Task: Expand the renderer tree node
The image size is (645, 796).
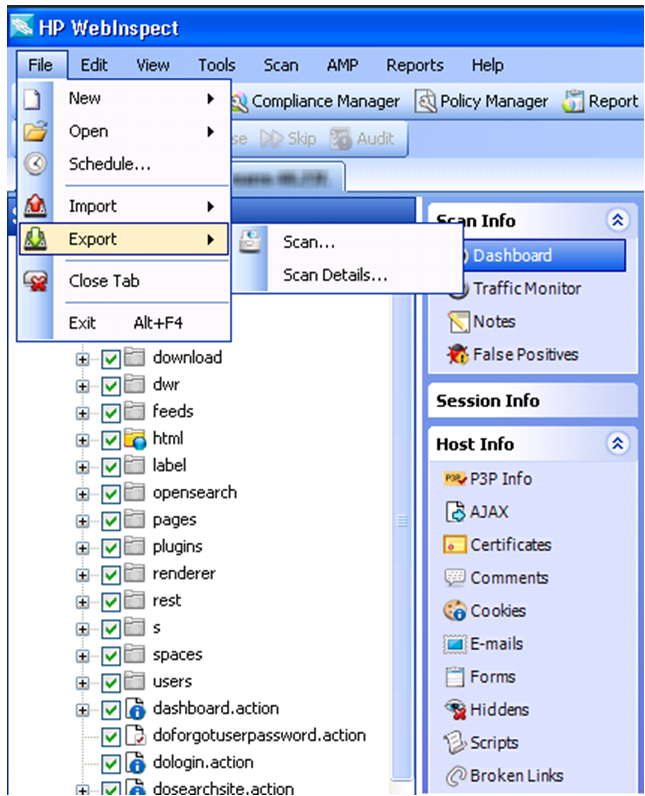Action: tap(82, 575)
